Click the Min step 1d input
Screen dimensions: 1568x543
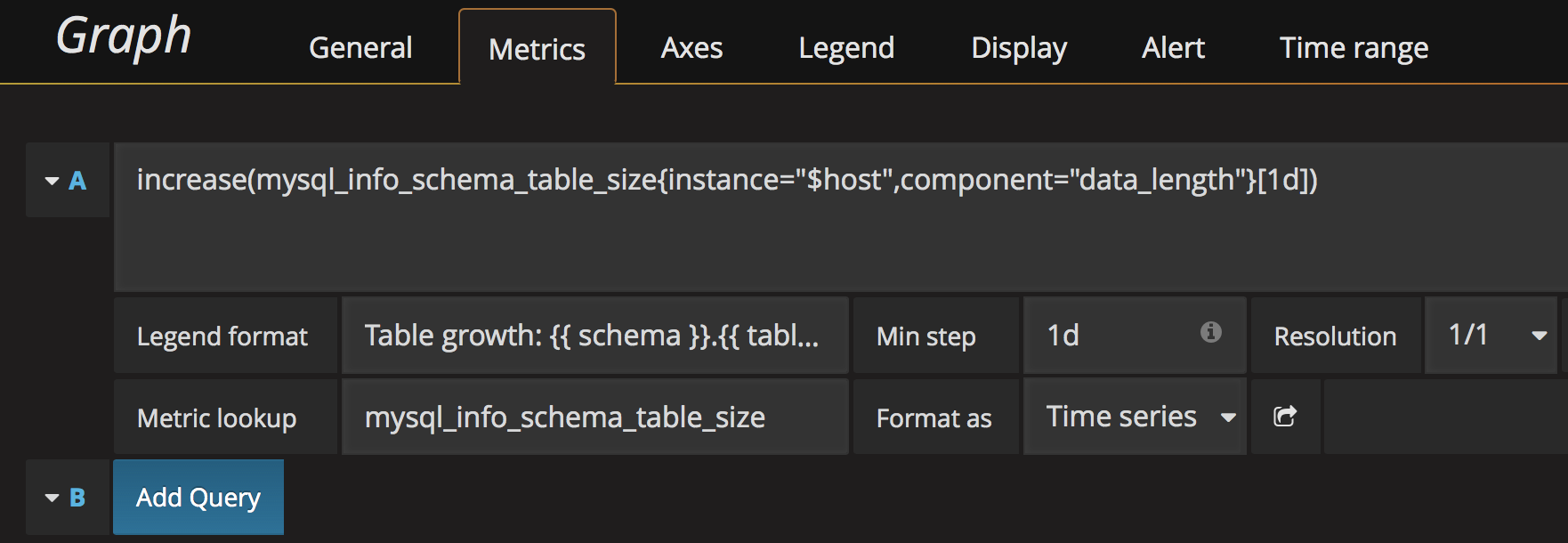pyautogui.click(x=1112, y=336)
